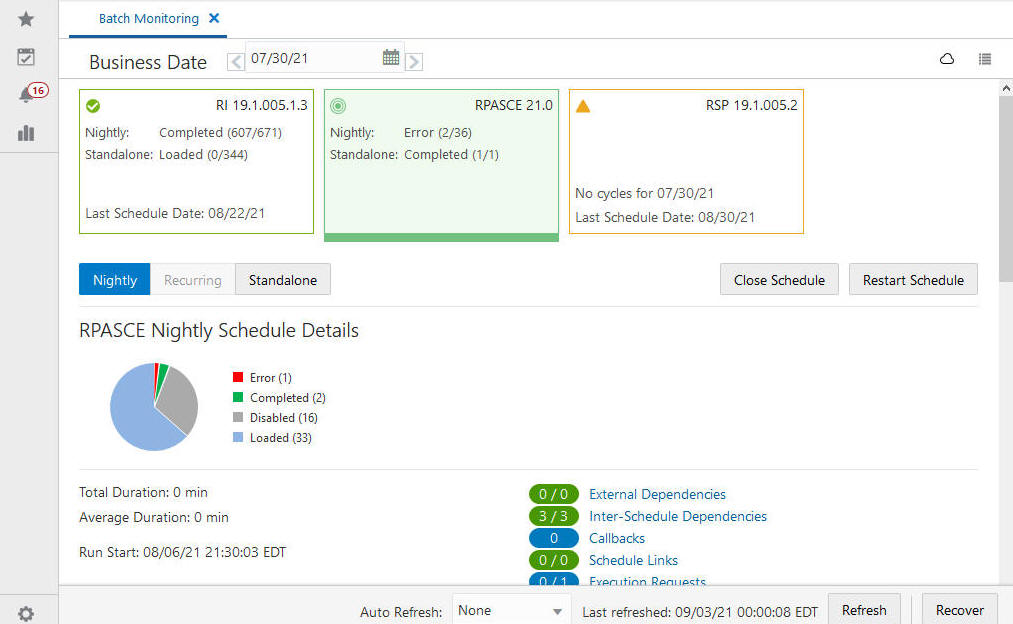Switch to list view icon at top right

tap(985, 59)
